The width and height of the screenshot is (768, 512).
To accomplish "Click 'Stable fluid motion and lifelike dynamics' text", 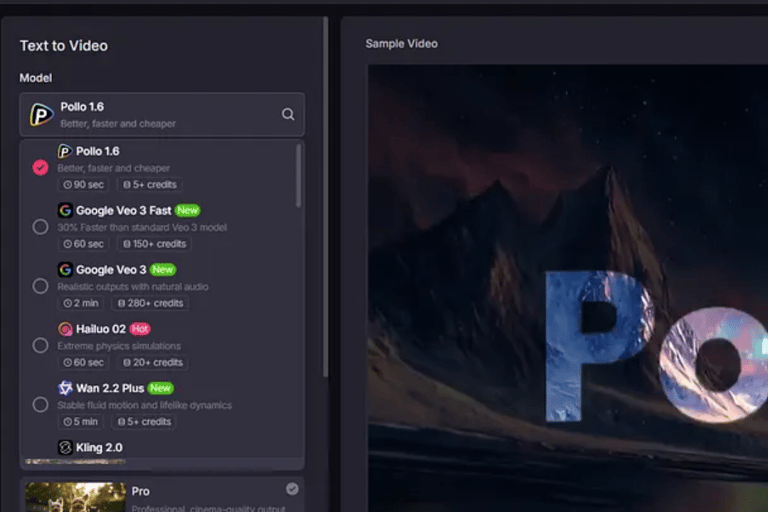I will pyautogui.click(x=144, y=405).
